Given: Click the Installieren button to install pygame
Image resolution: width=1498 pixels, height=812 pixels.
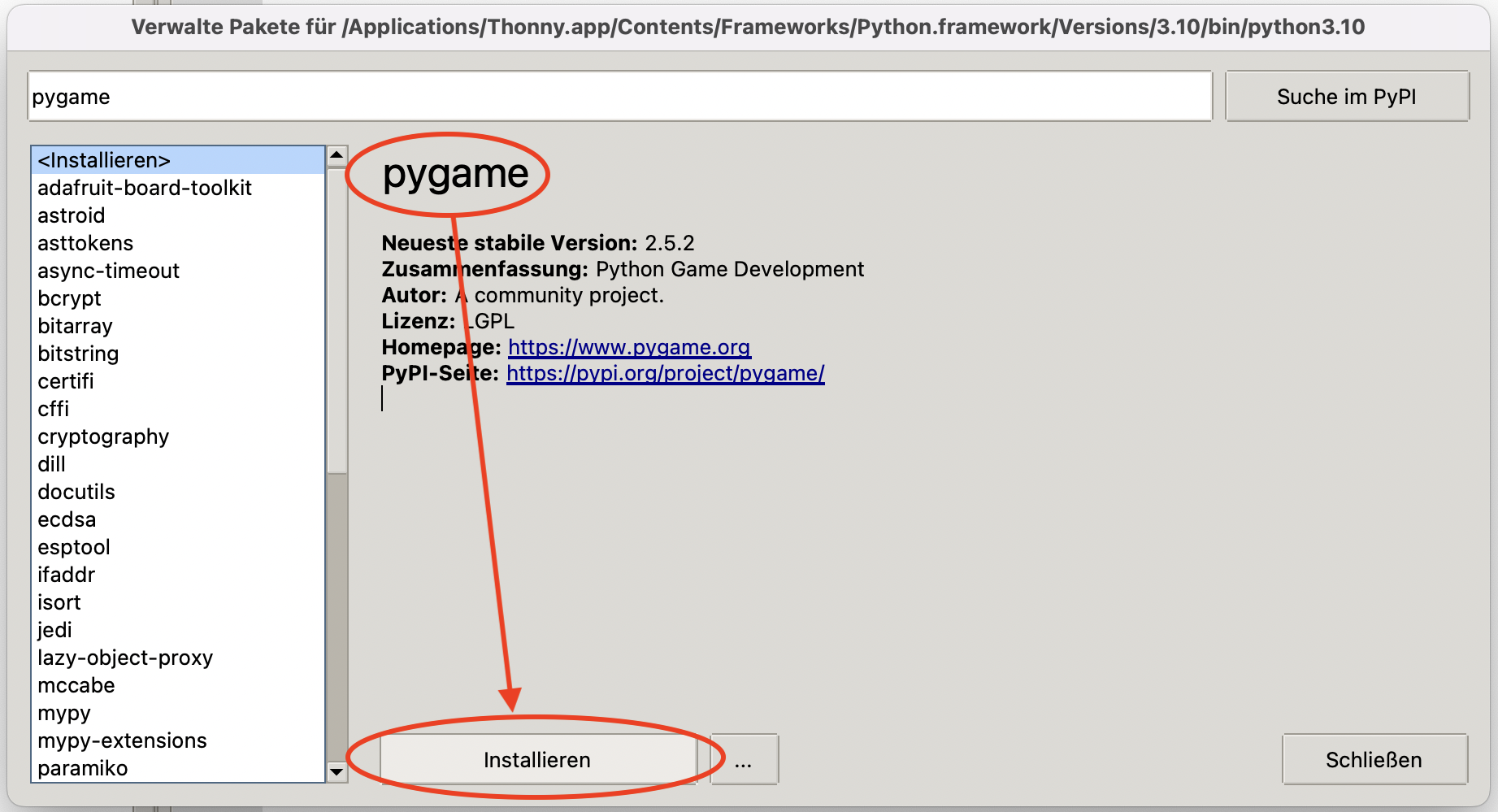Looking at the screenshot, I should coord(537,759).
